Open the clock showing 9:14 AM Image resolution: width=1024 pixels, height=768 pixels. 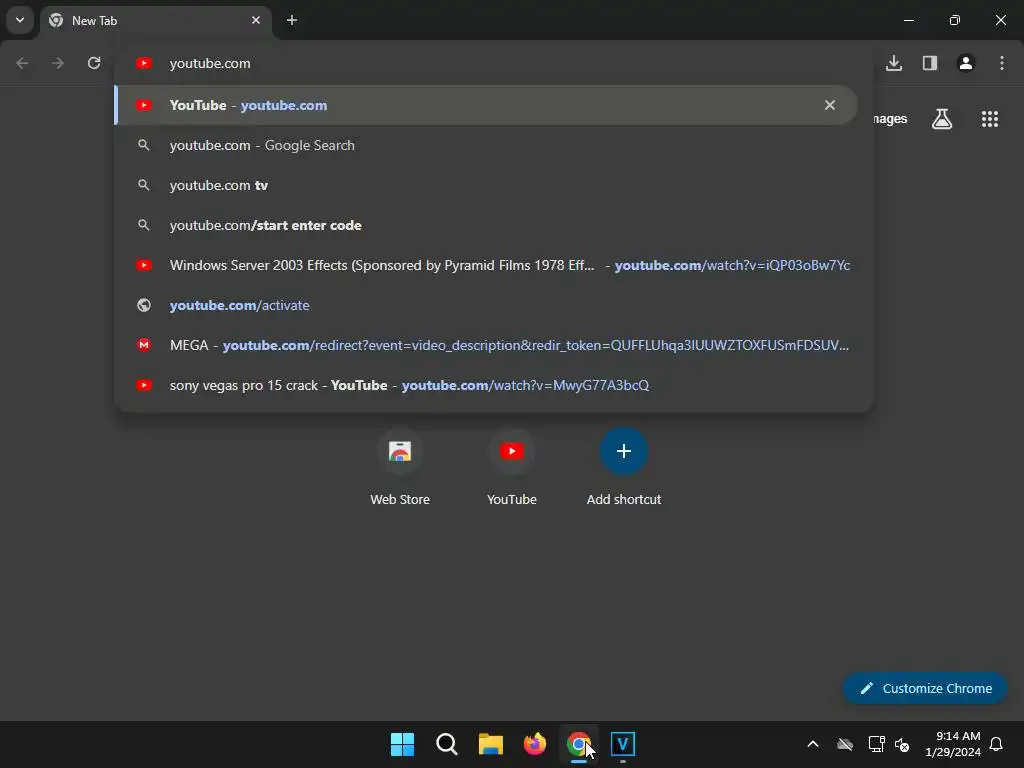953,744
